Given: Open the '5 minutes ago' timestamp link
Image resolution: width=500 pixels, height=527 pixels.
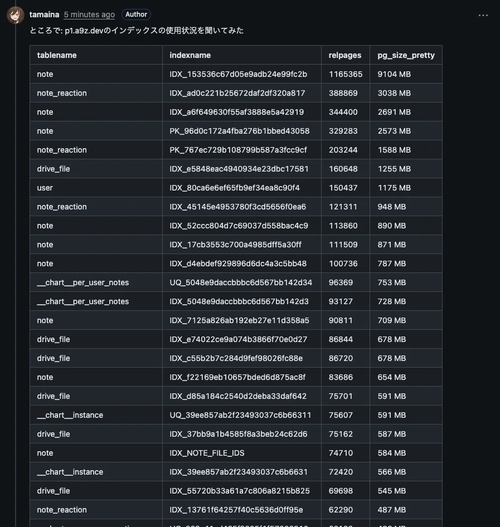Looking at the screenshot, I should tap(89, 15).
